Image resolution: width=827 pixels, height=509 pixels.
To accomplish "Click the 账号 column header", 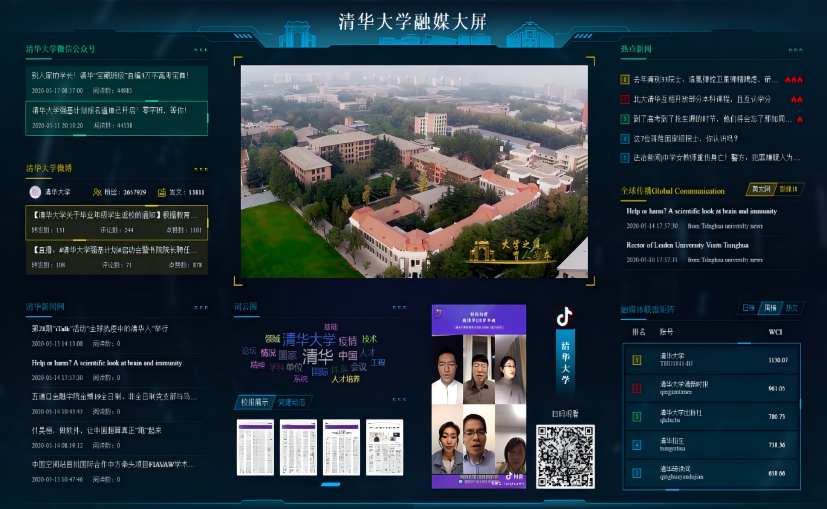I will 666,332.
